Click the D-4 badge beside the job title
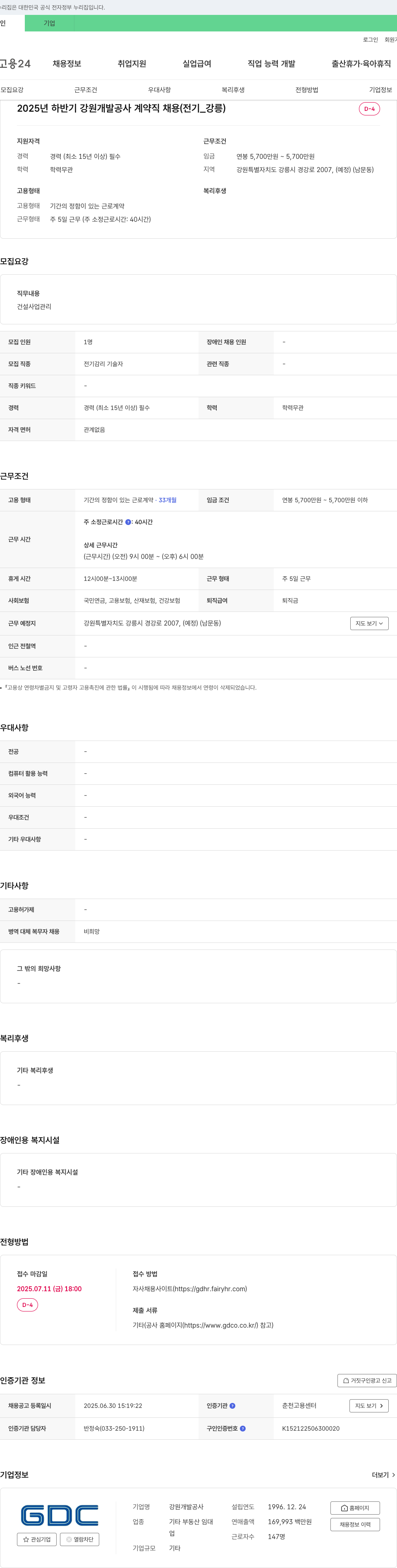 click(x=370, y=109)
